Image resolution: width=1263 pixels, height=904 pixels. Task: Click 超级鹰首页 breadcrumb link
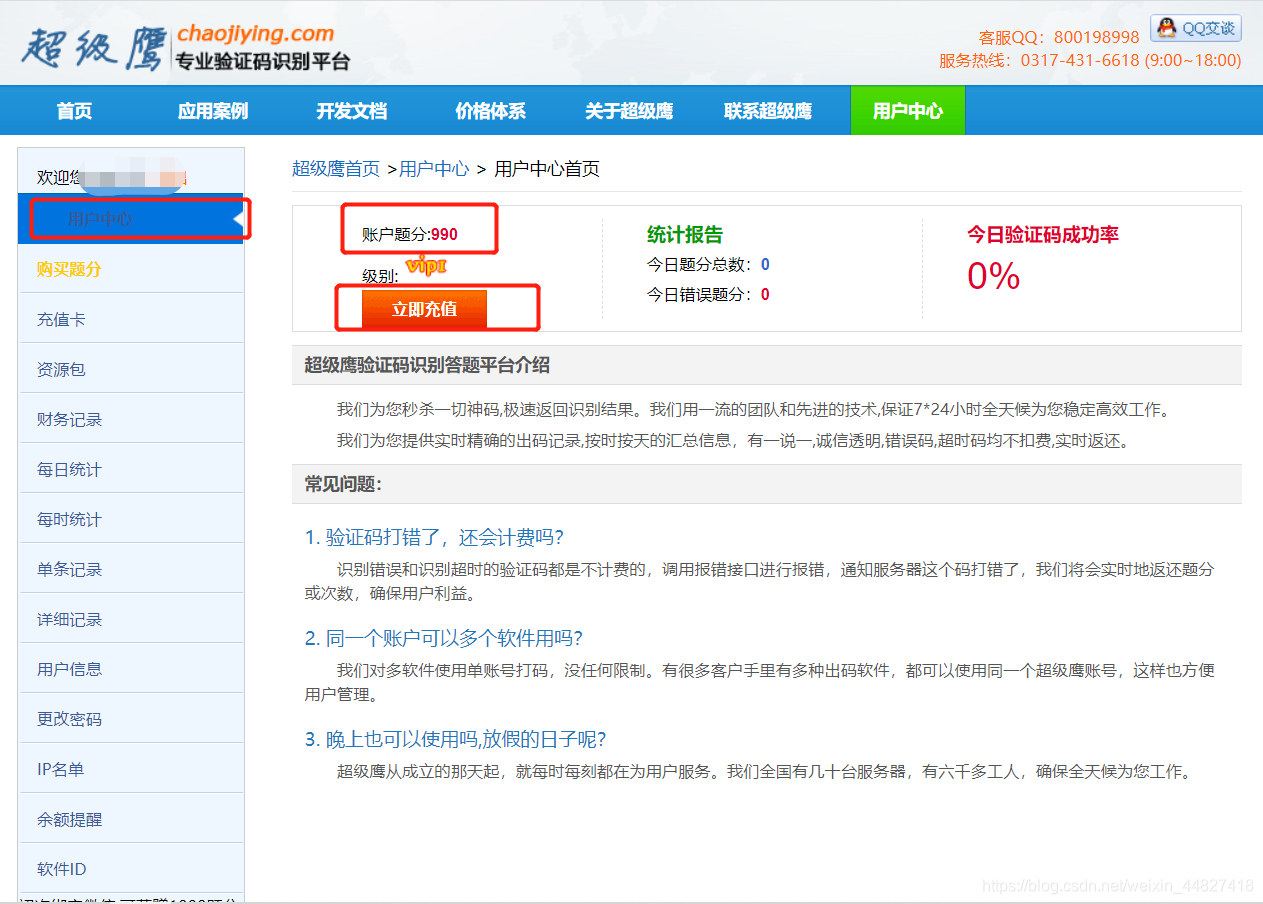point(336,169)
